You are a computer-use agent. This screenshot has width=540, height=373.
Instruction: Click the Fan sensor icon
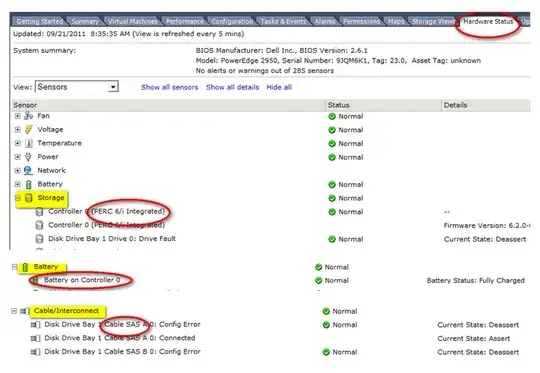pyautogui.click(x=28, y=116)
